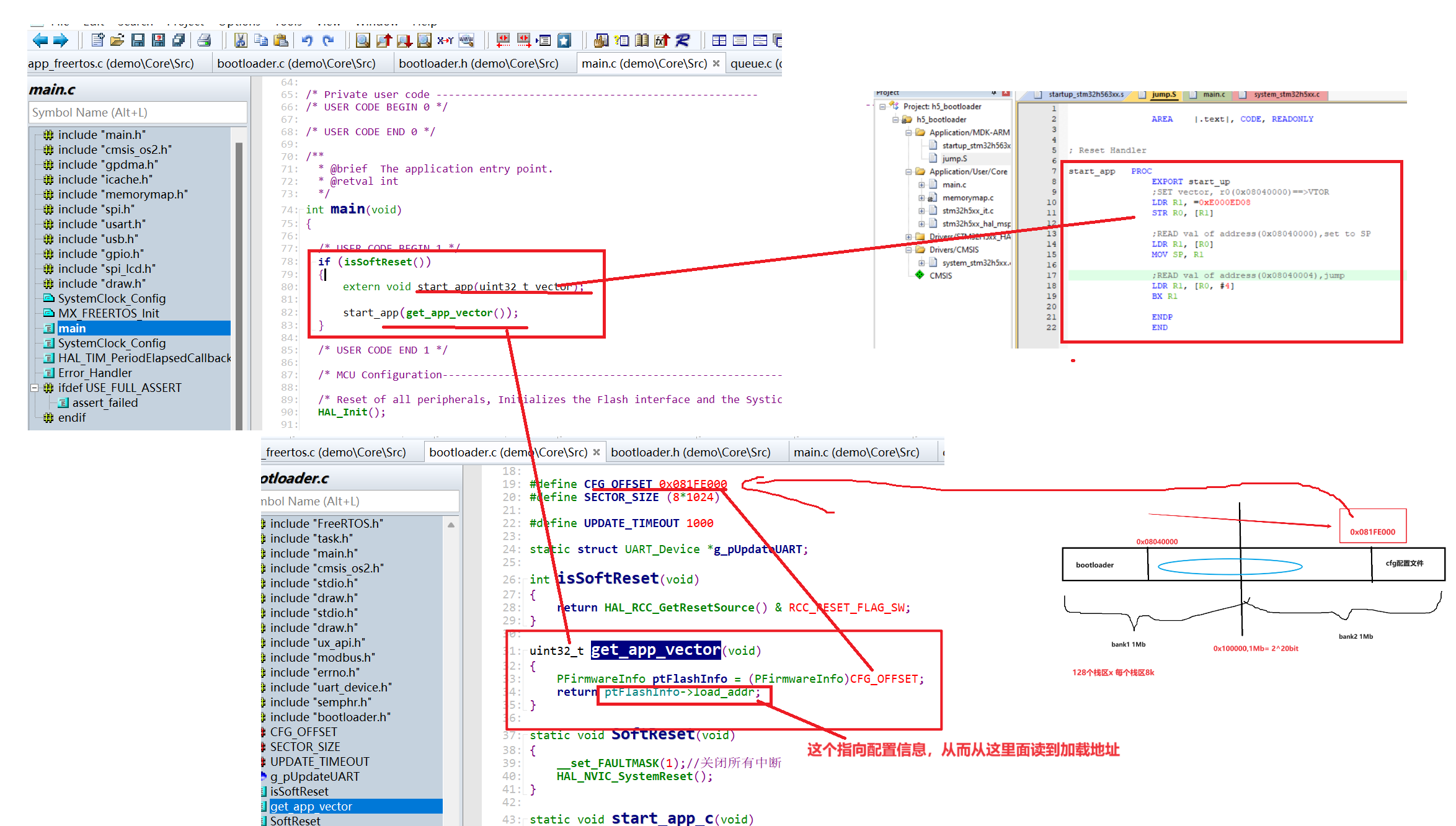Expand the memorymap.c node in project tree
The height and width of the screenshot is (826, 1456).
point(921,198)
